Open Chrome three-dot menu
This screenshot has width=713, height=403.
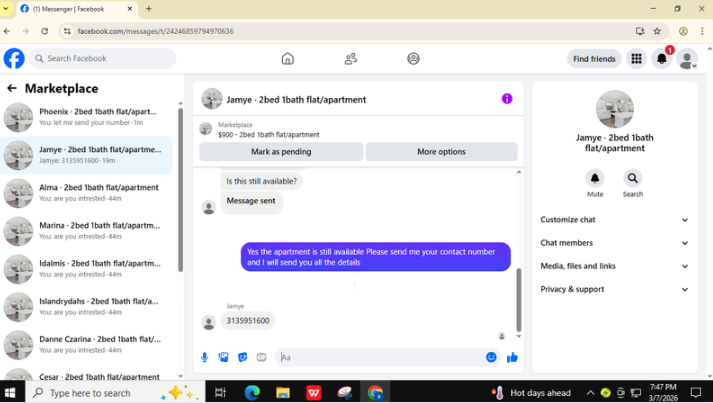click(x=702, y=31)
